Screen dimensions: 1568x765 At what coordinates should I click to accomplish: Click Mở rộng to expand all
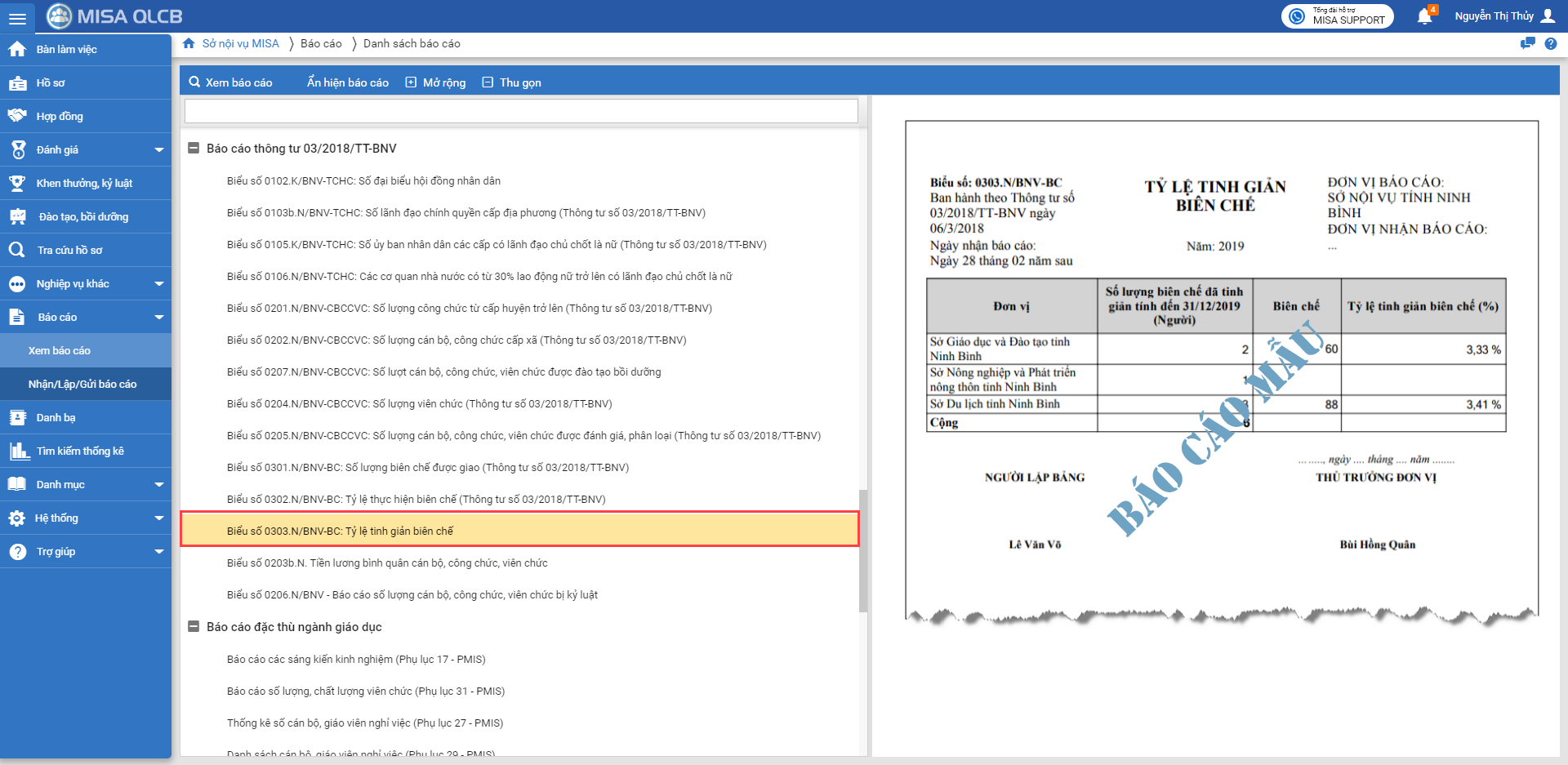pos(436,82)
